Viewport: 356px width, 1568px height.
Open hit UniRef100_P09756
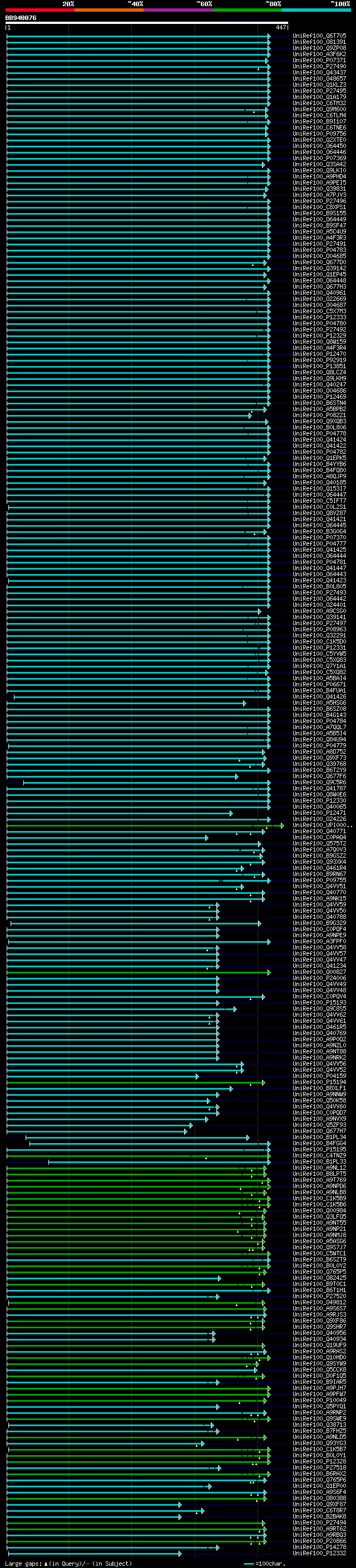(319, 134)
